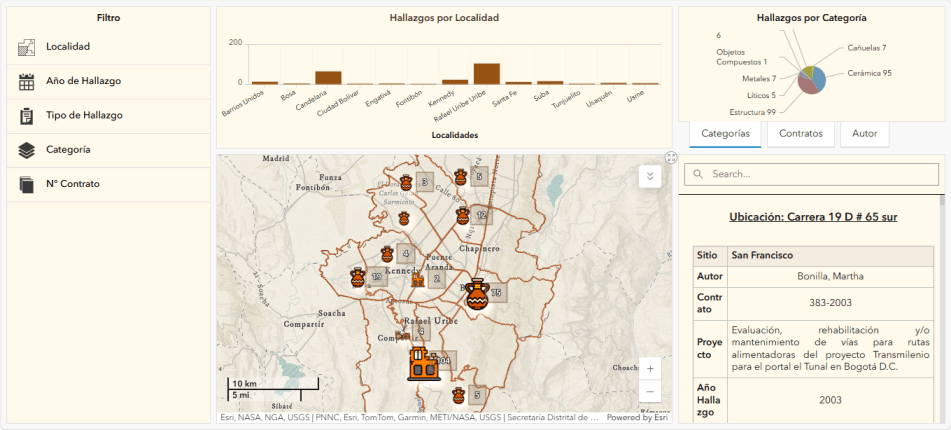Open the N° Contrato filter
This screenshot has height=430, width=951.
72,183
